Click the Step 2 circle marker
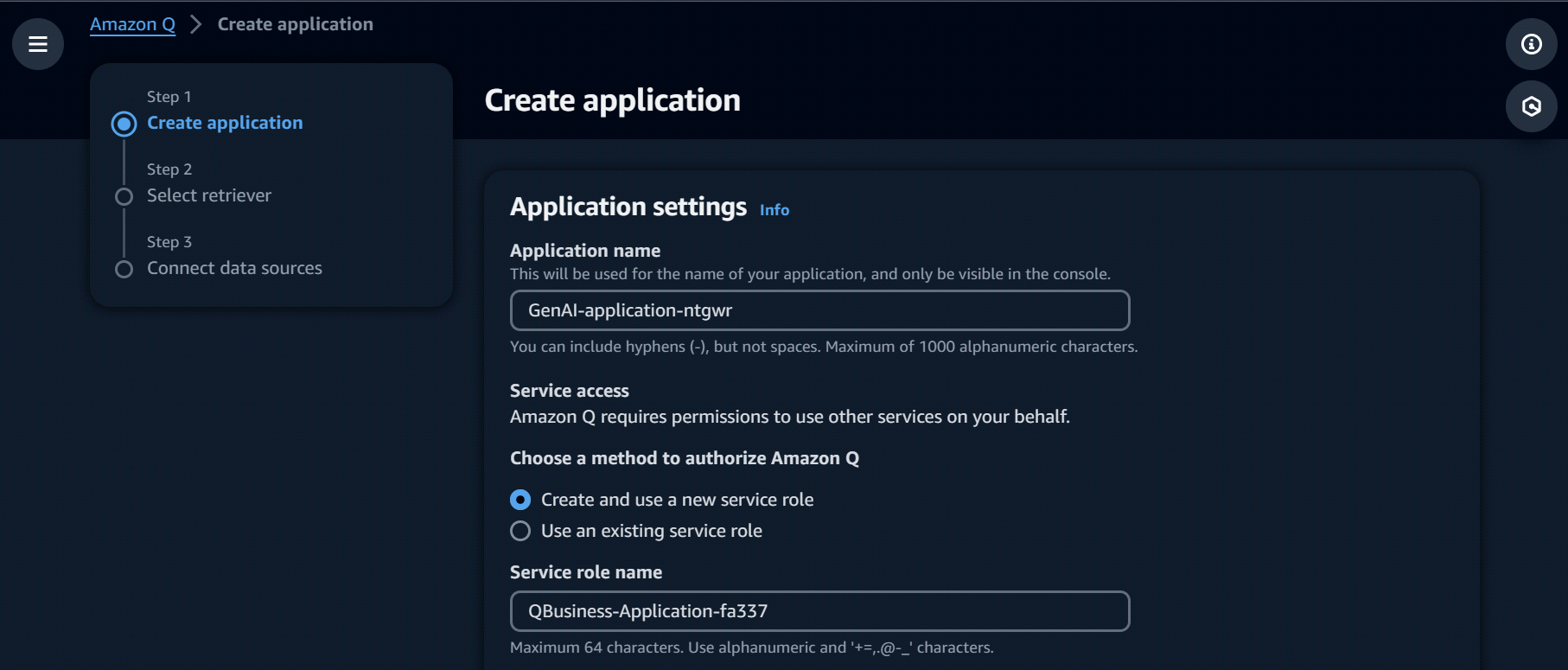This screenshot has height=670, width=1568. [x=124, y=196]
